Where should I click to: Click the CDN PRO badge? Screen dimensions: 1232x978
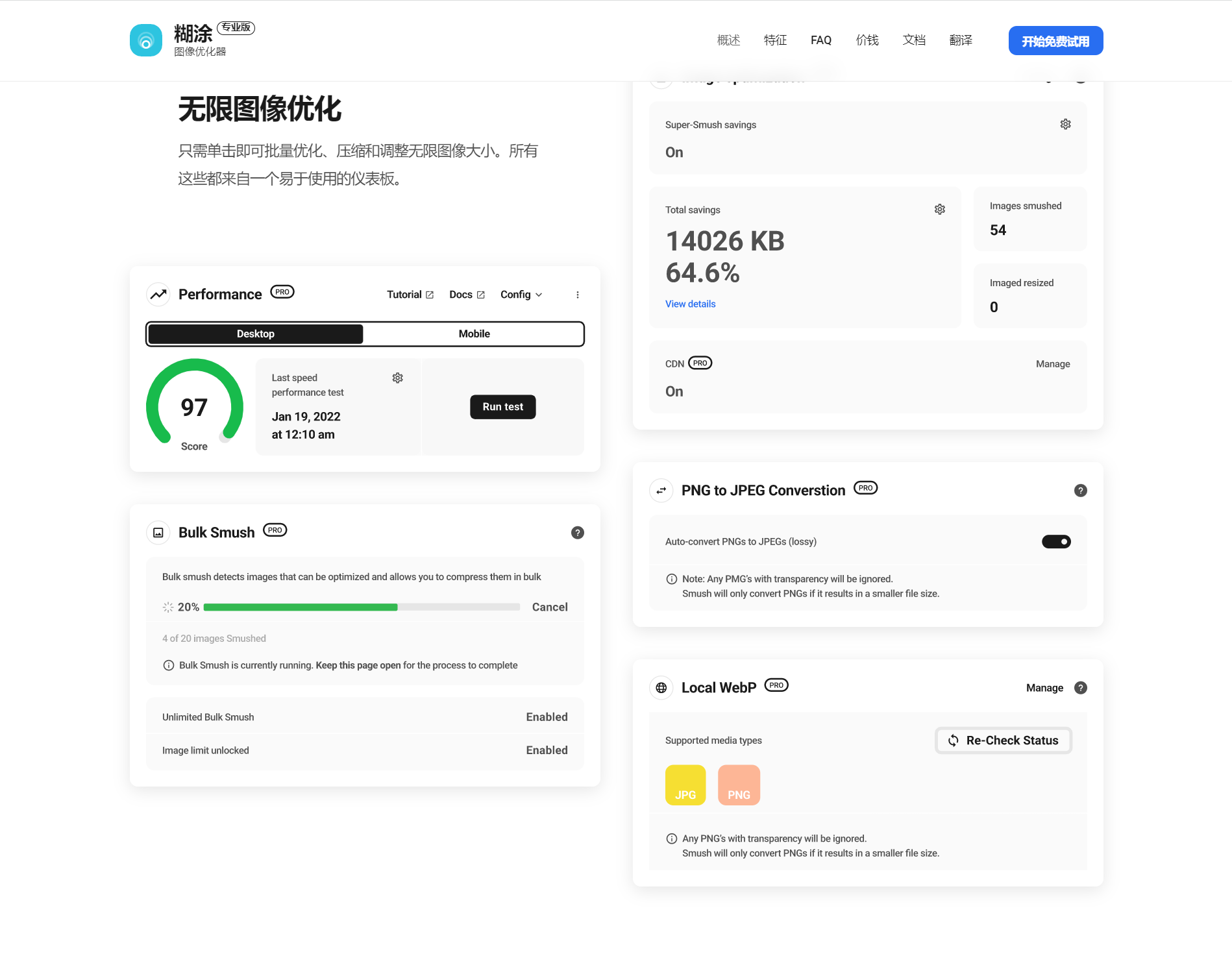(x=700, y=363)
